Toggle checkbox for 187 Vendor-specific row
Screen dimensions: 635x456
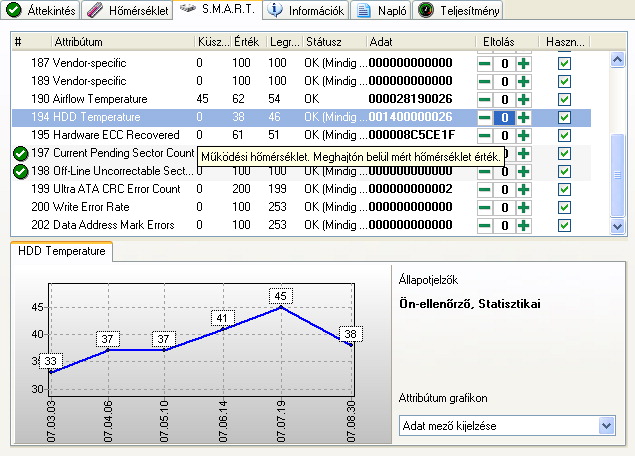(x=564, y=64)
